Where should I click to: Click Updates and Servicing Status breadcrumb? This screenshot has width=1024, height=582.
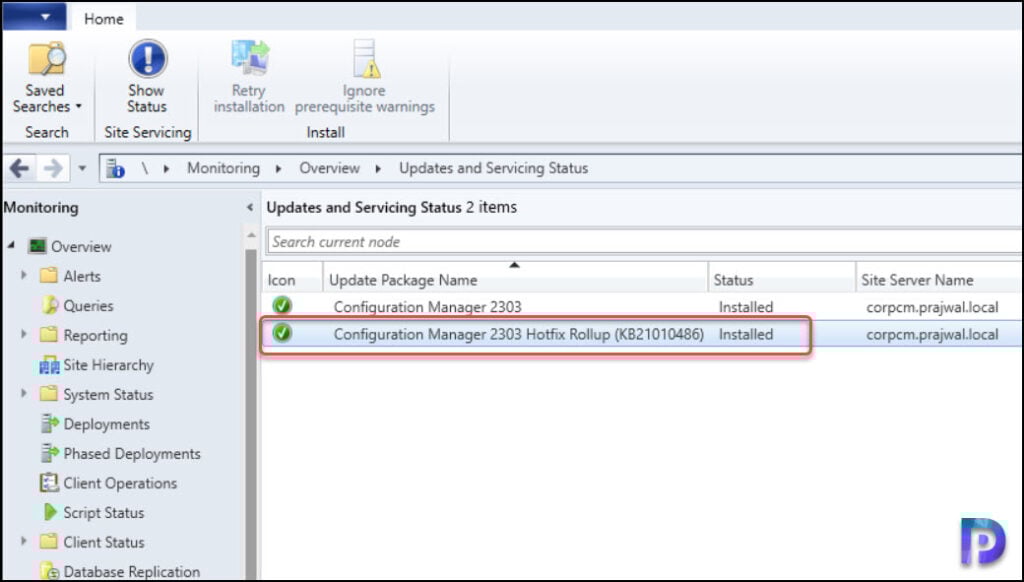(494, 169)
